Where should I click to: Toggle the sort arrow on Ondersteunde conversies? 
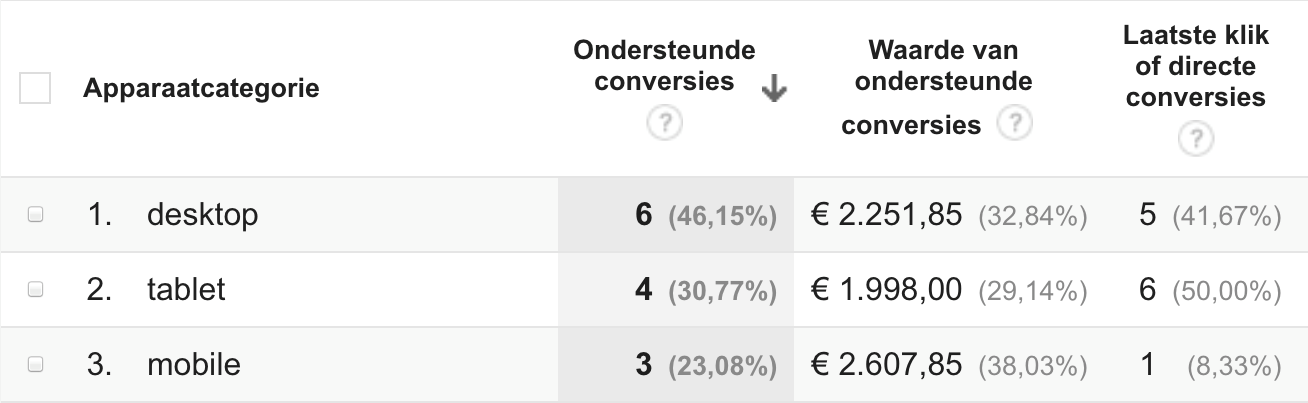pyautogui.click(x=773, y=91)
